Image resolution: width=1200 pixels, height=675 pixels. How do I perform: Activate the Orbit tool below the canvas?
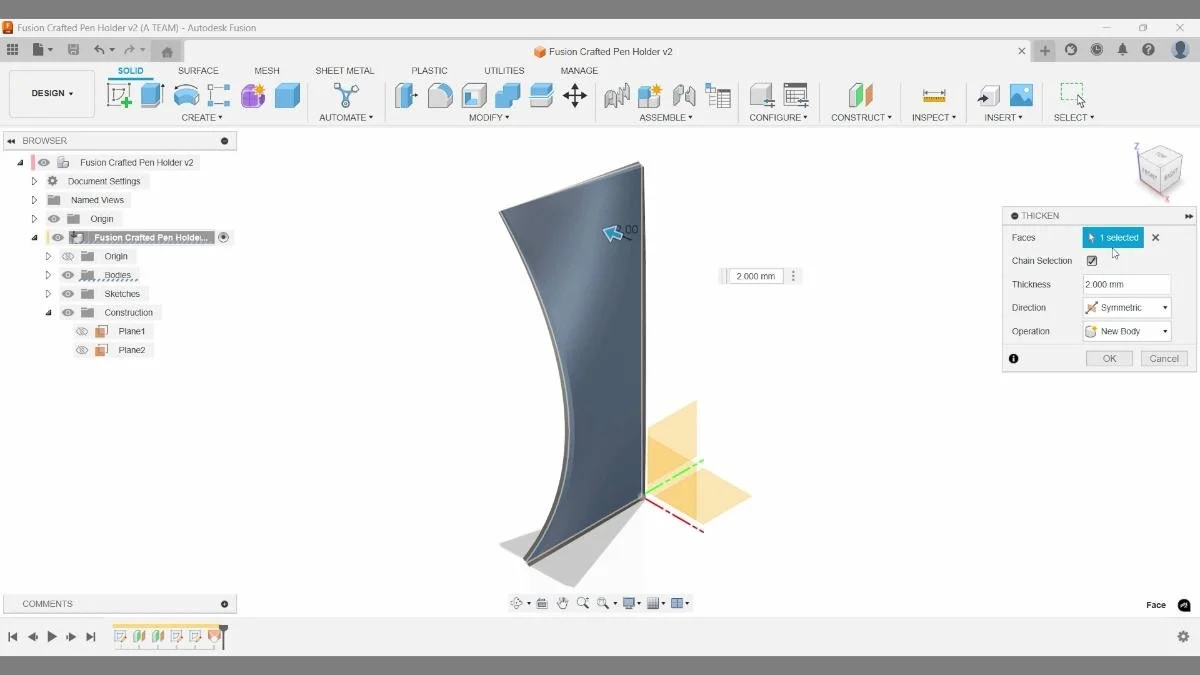coord(517,603)
